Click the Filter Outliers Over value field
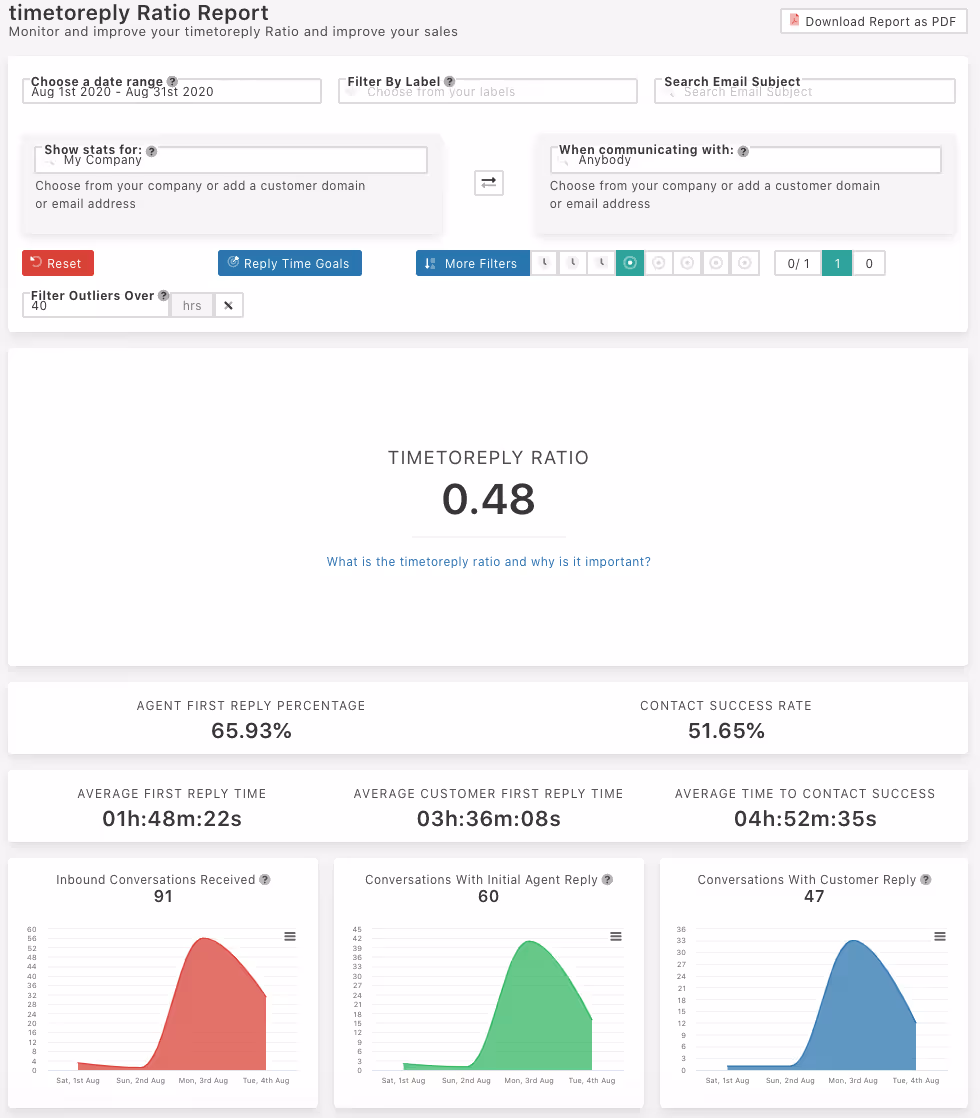 pyautogui.click(x=96, y=305)
